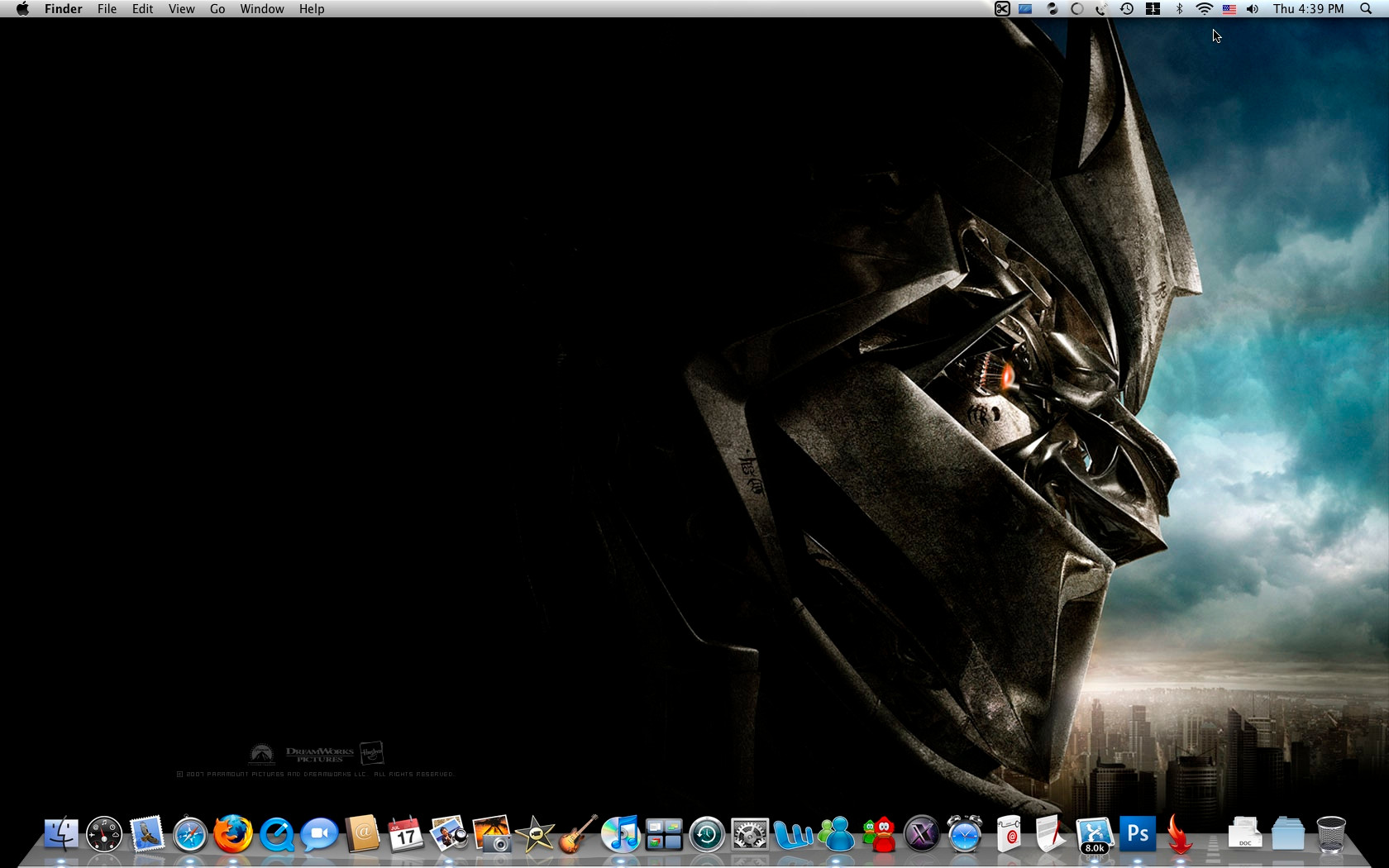Launch Dashboard from the Dock
Image resolution: width=1389 pixels, height=868 pixels.
pyautogui.click(x=104, y=834)
